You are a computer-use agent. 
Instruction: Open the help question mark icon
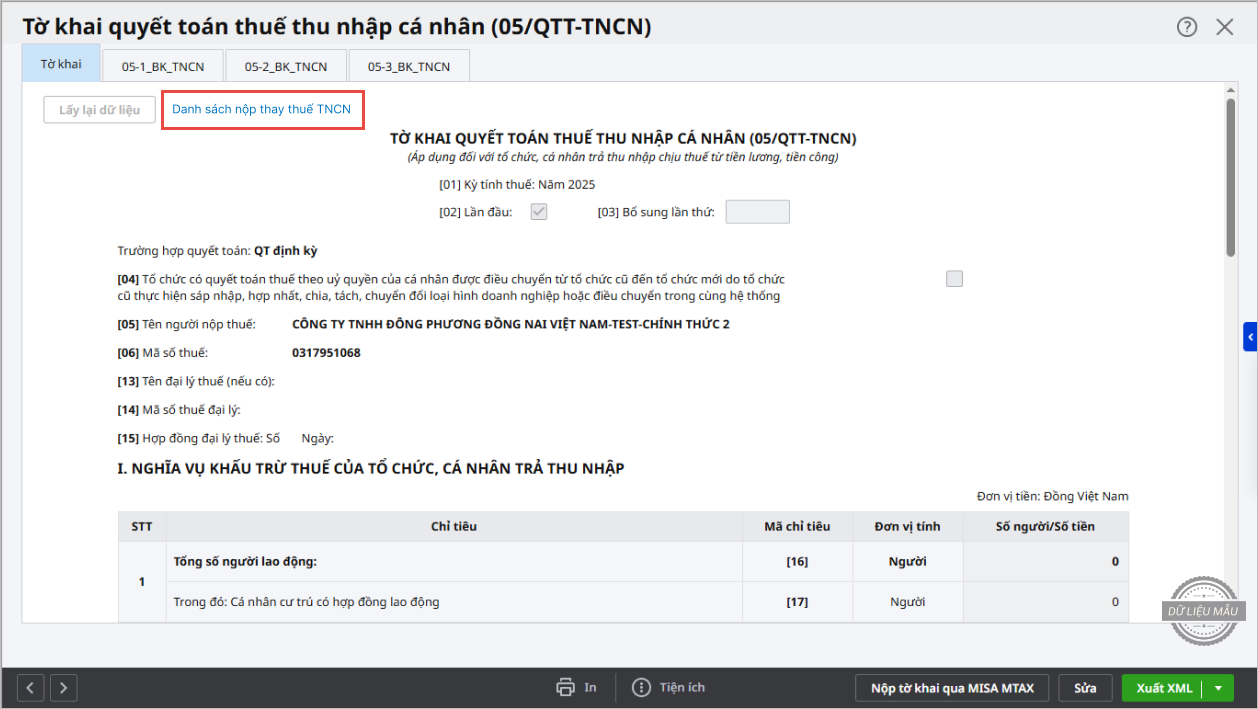pyautogui.click(x=1187, y=27)
